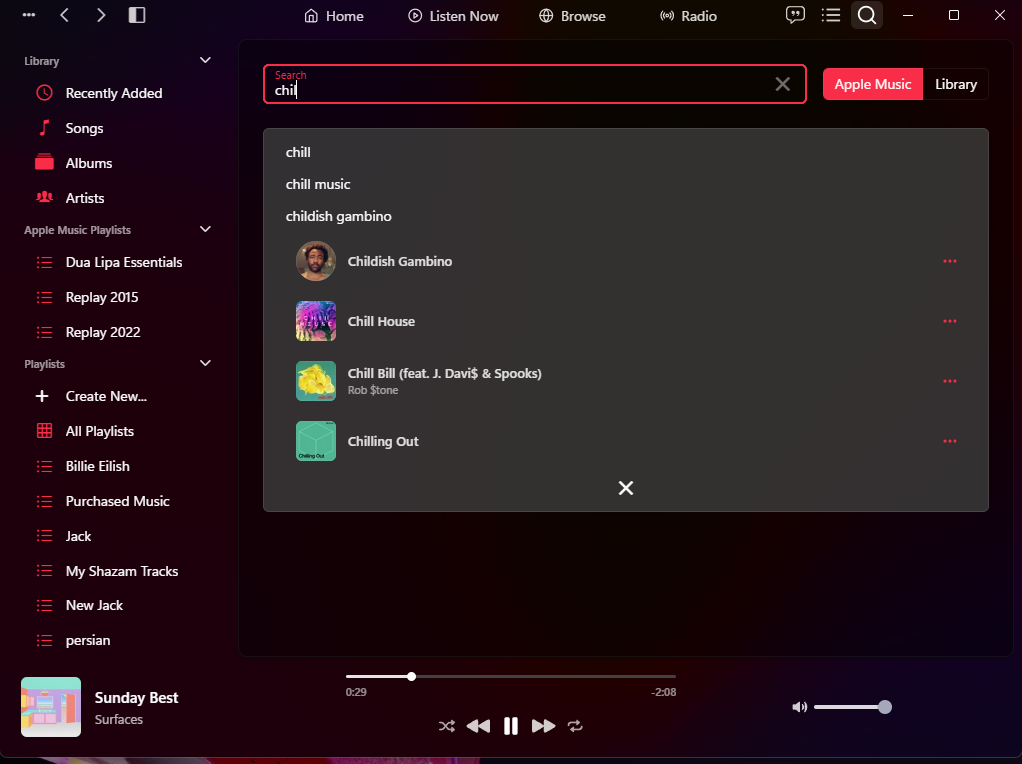Seek using the playback progress bar
This screenshot has width=1022, height=764.
click(x=511, y=677)
